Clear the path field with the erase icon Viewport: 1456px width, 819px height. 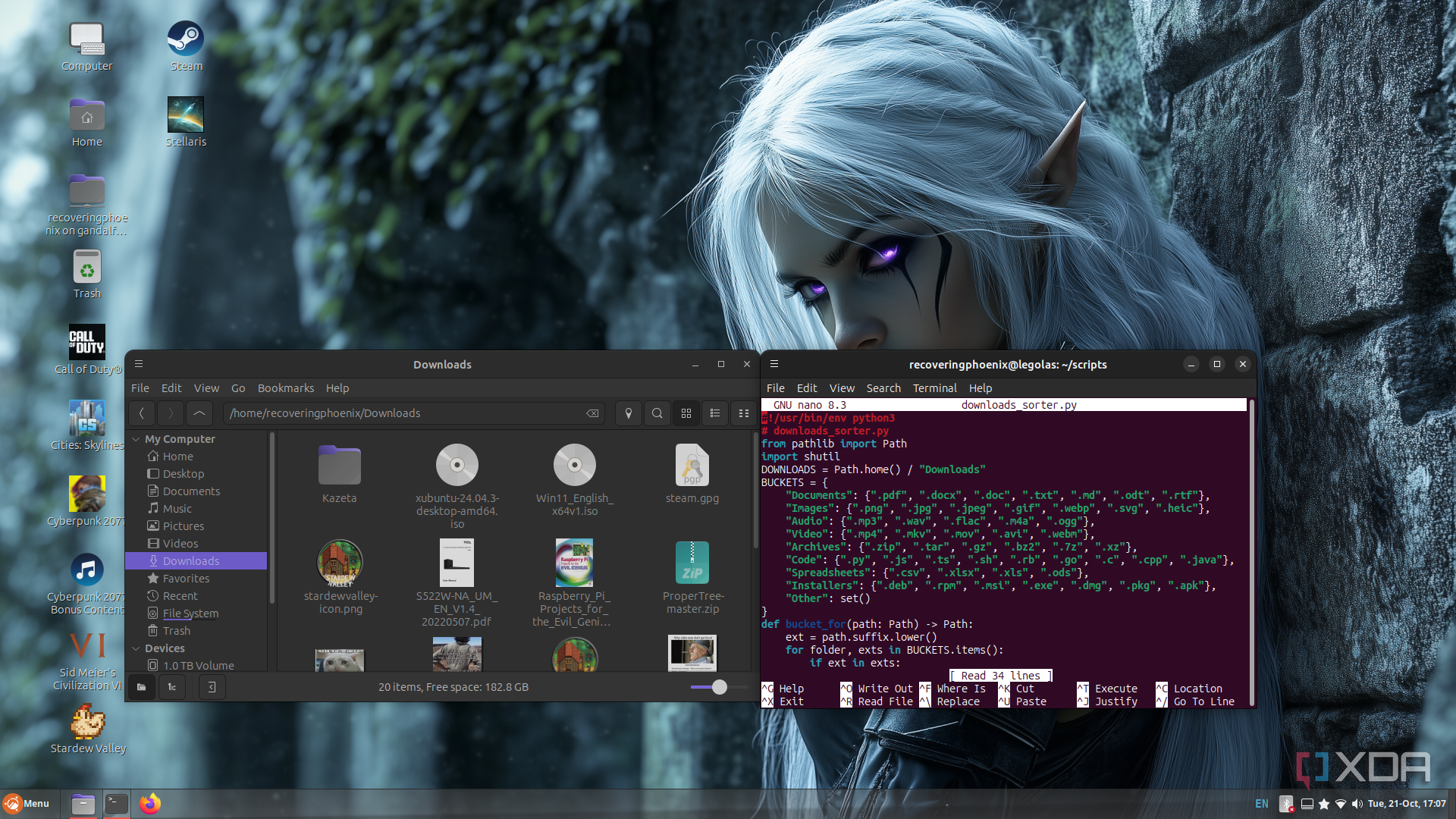tap(592, 413)
